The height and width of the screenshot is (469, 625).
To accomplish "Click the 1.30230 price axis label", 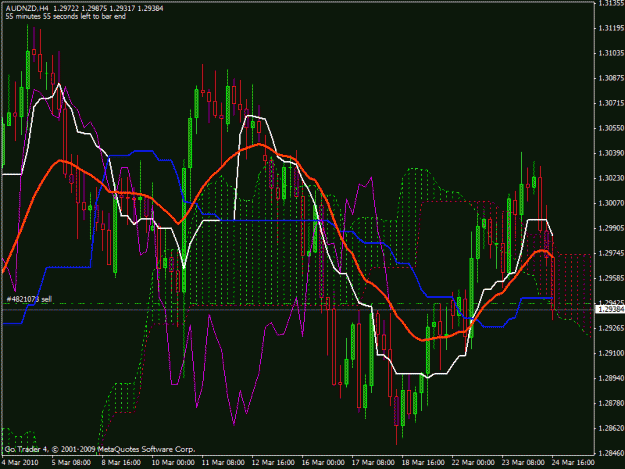I will pyautogui.click(x=610, y=178).
